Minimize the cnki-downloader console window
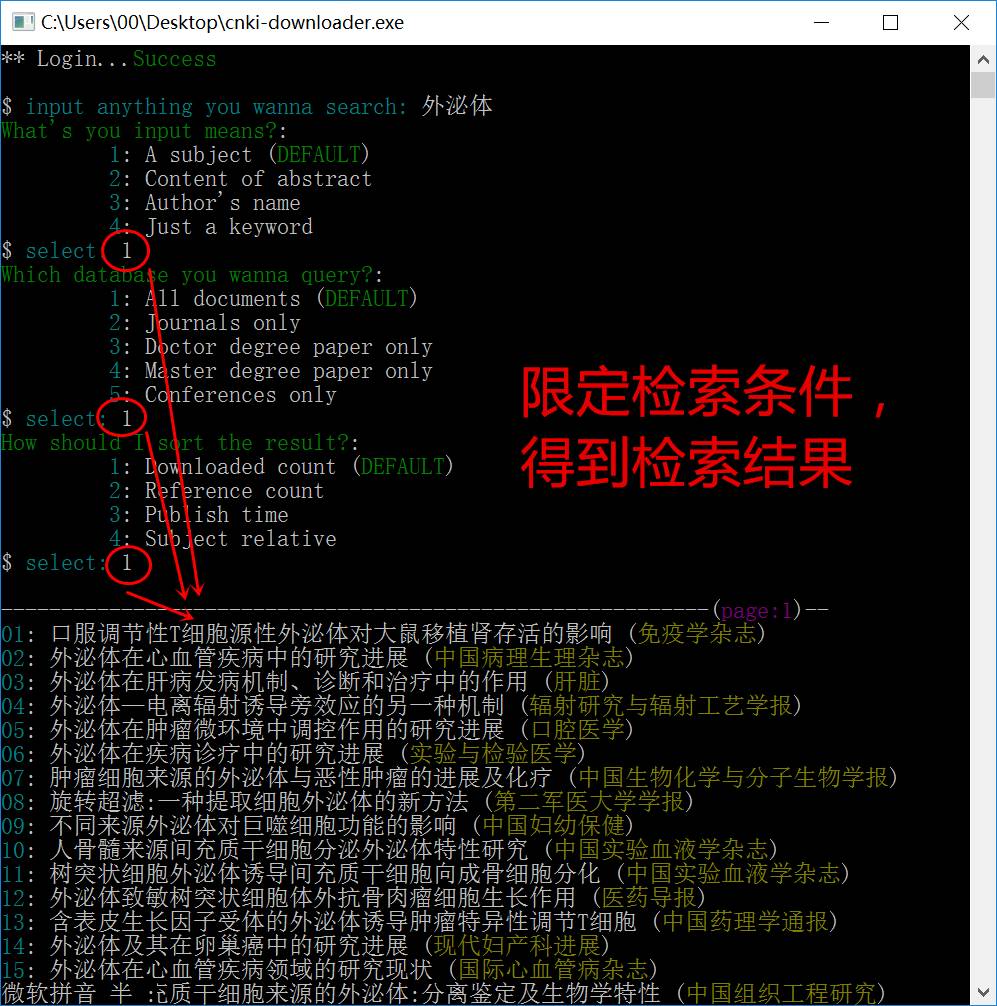The height and width of the screenshot is (1006, 997). tap(821, 22)
